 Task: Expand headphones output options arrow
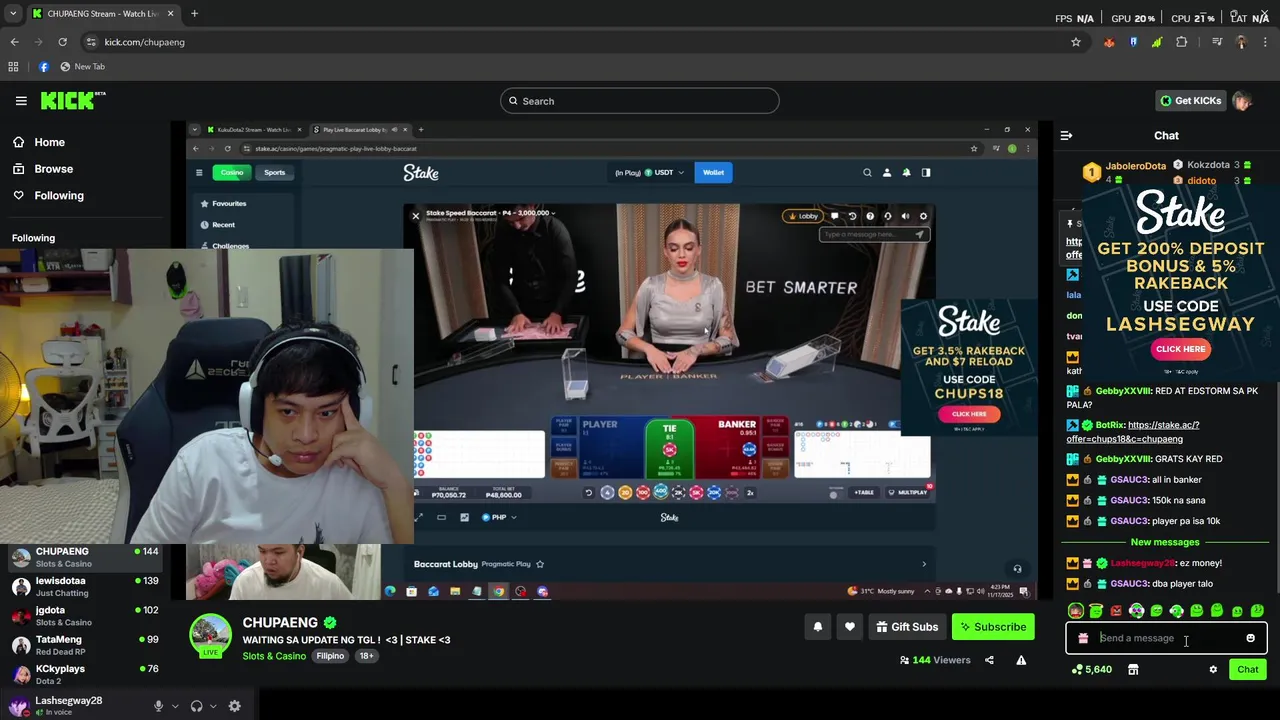tap(212, 706)
